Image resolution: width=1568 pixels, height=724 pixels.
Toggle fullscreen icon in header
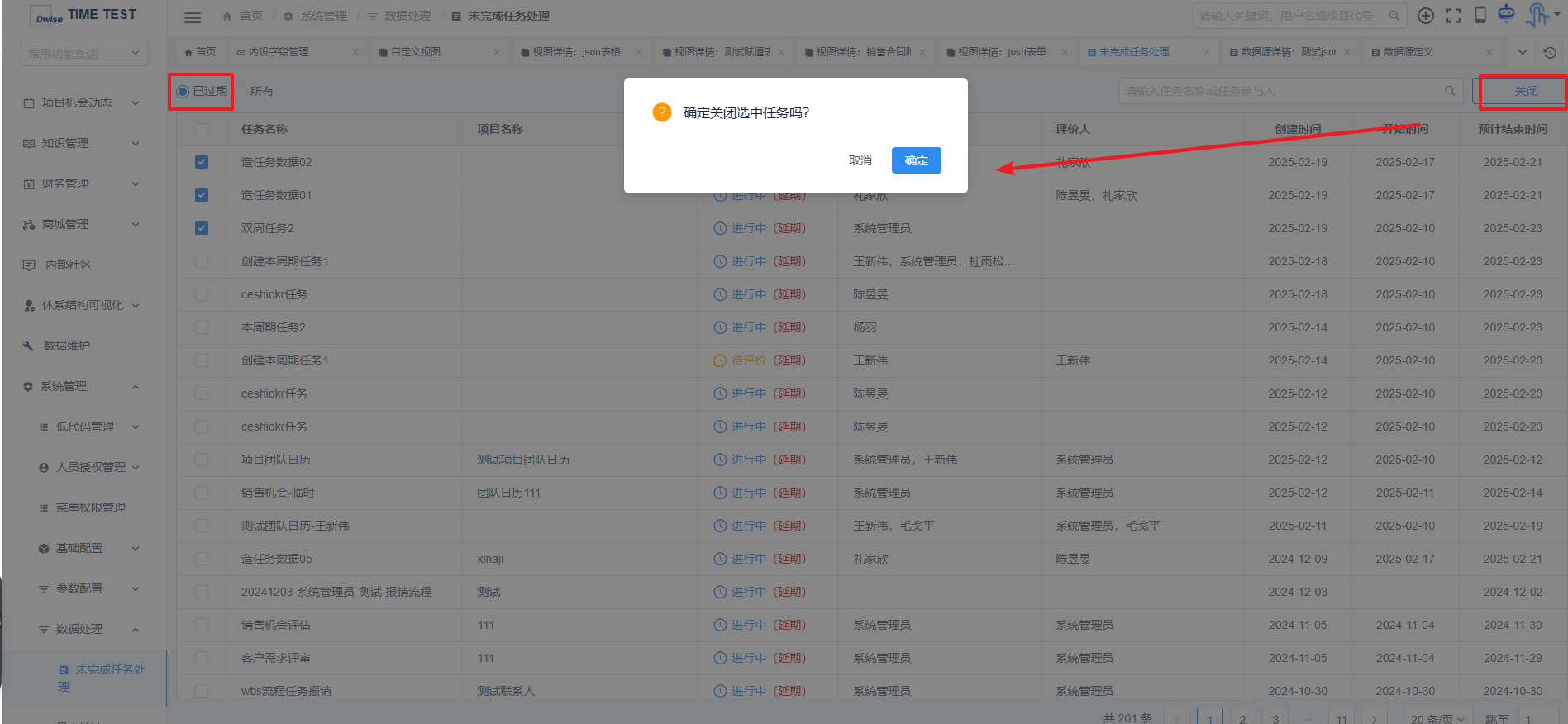[x=1453, y=16]
